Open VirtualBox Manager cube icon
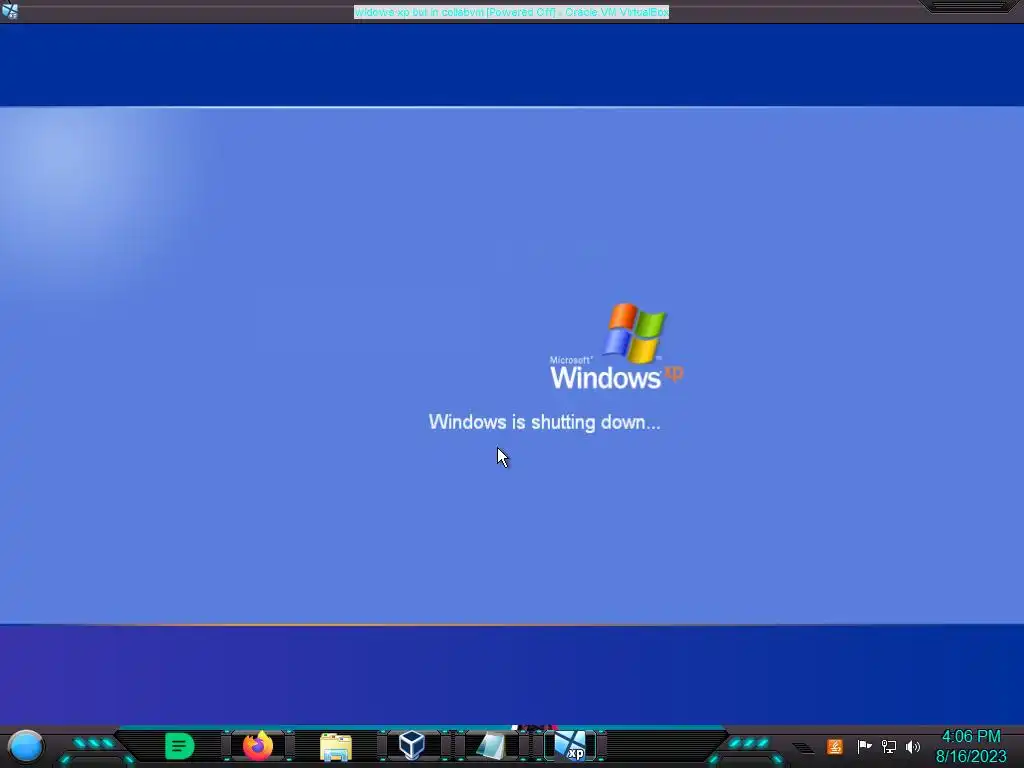The image size is (1024, 768). (x=412, y=745)
